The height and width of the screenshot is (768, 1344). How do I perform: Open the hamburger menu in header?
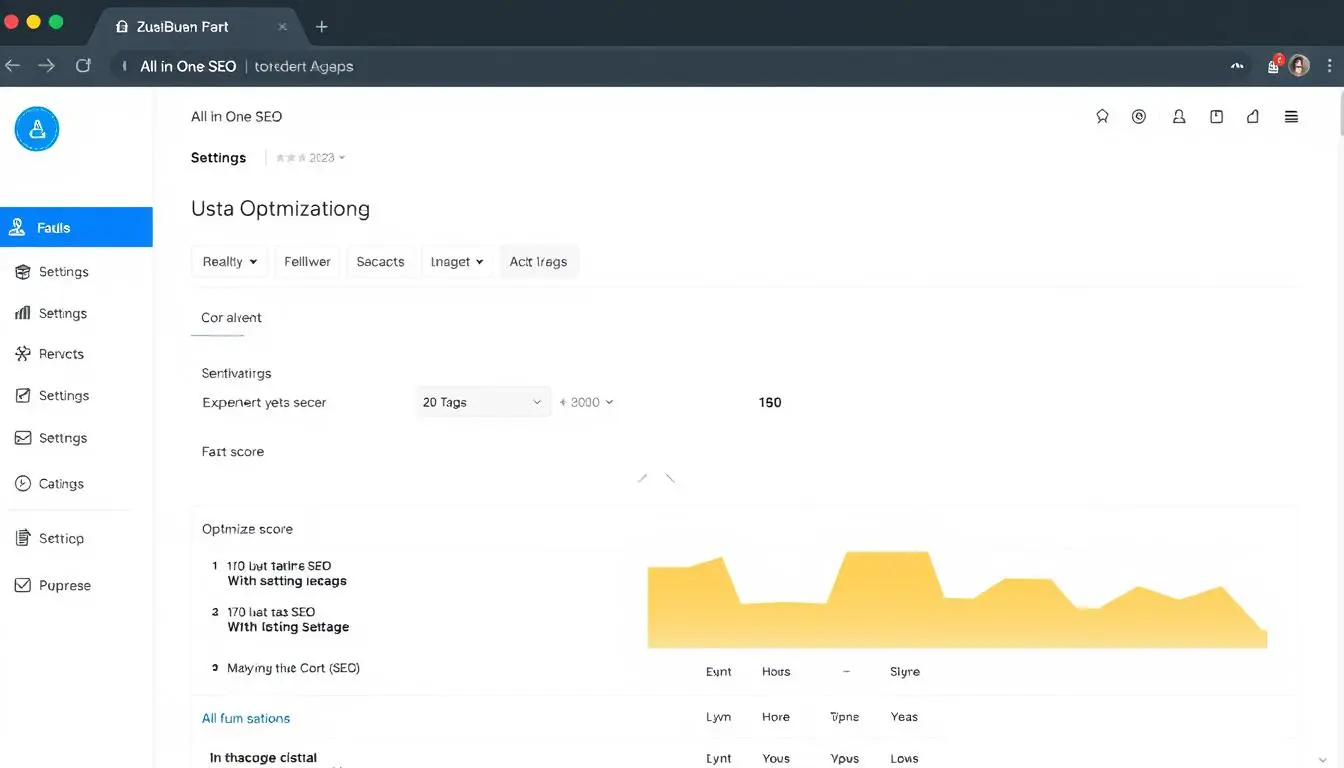[1291, 117]
